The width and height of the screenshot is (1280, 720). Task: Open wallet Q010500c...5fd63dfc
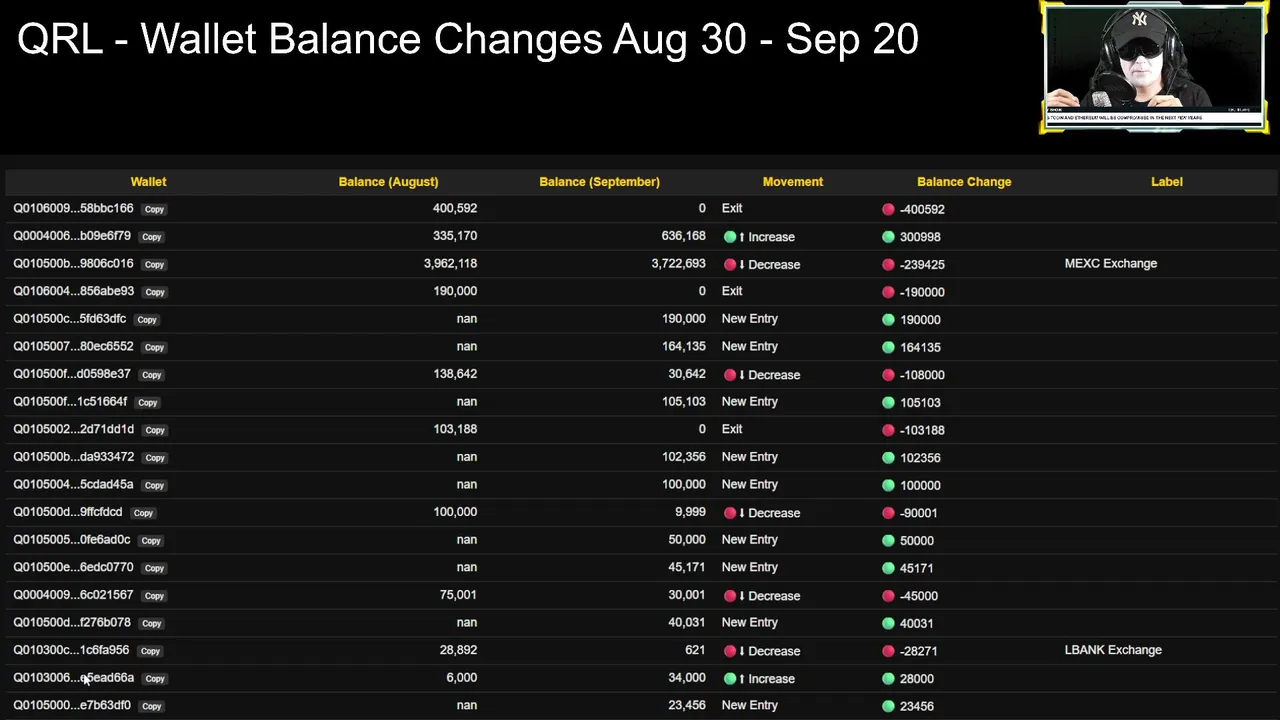69,319
